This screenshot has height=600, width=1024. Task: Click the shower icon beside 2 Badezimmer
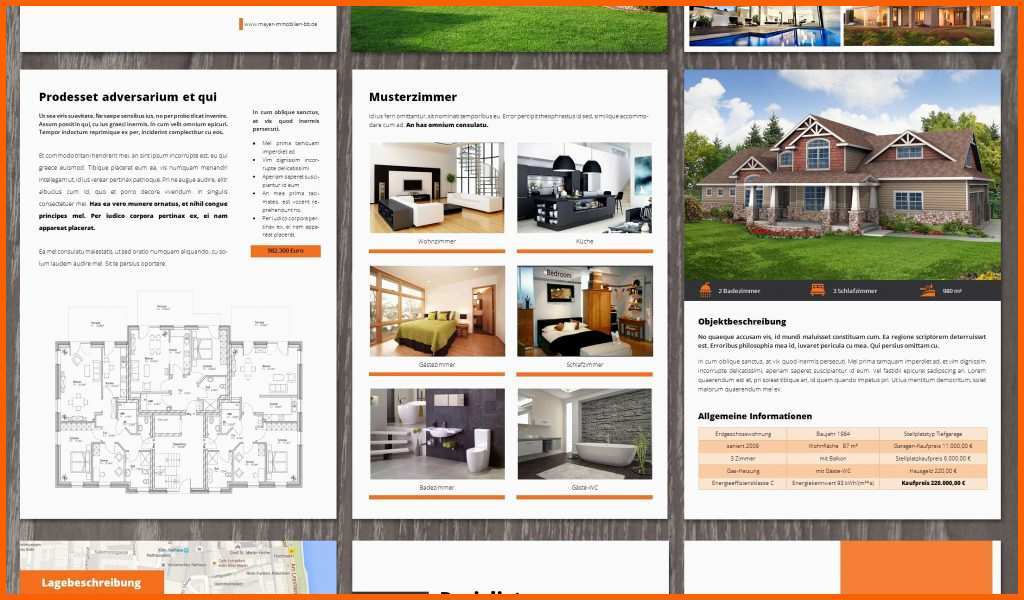click(x=706, y=291)
